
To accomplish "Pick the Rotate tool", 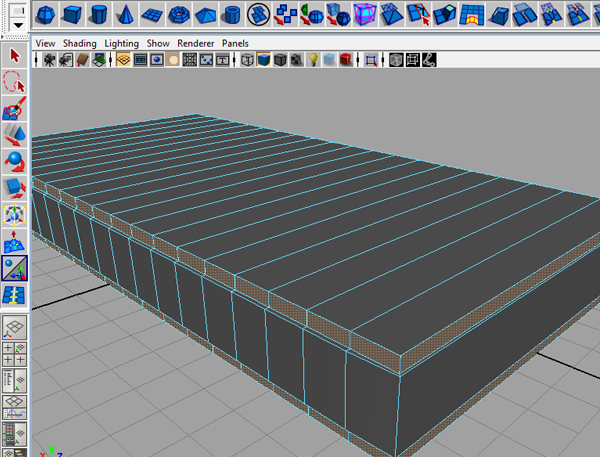I will (x=14, y=160).
